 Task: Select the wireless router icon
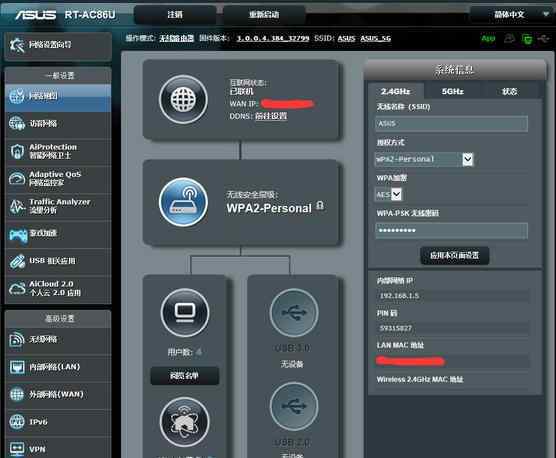click(183, 202)
